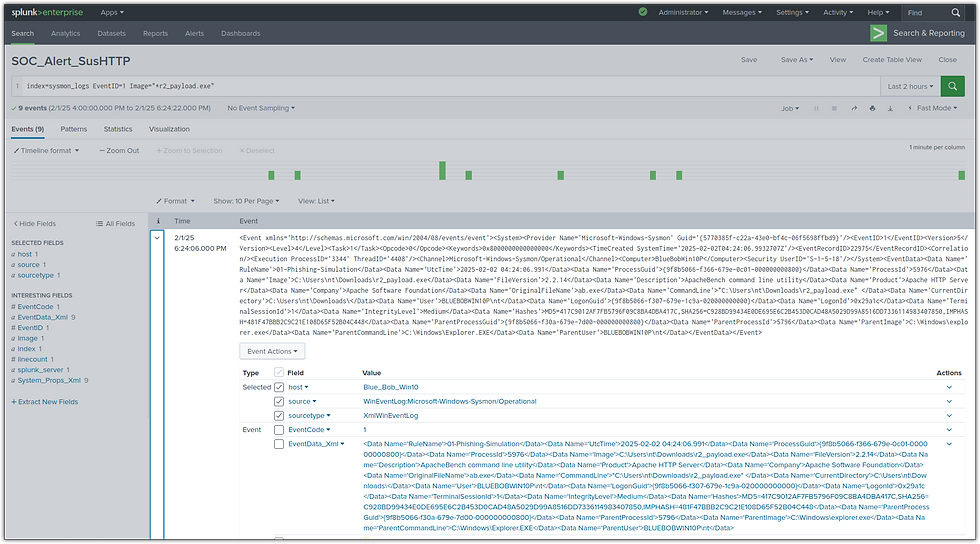The width and height of the screenshot is (980, 544).
Task: Collapse the event row chevron
Action: point(157,238)
